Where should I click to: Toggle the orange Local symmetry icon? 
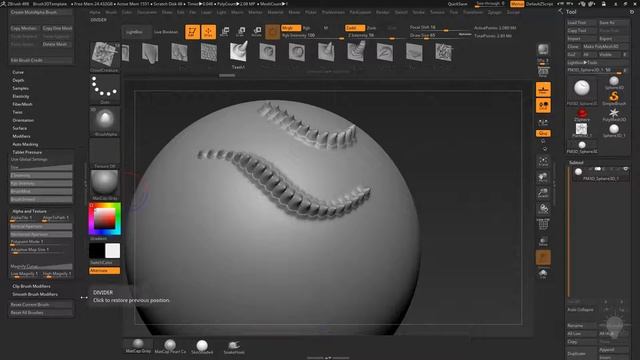543,106
